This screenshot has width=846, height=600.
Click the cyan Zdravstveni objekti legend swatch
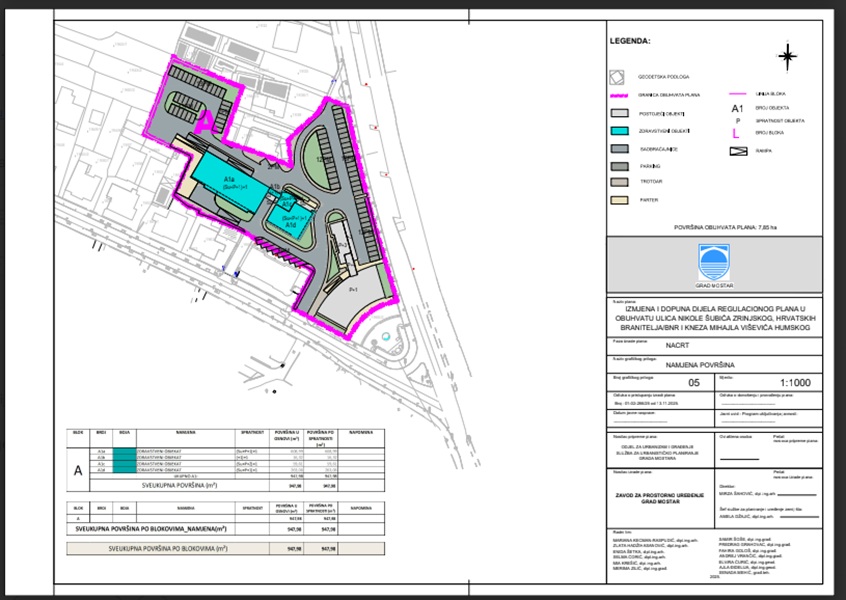619,131
